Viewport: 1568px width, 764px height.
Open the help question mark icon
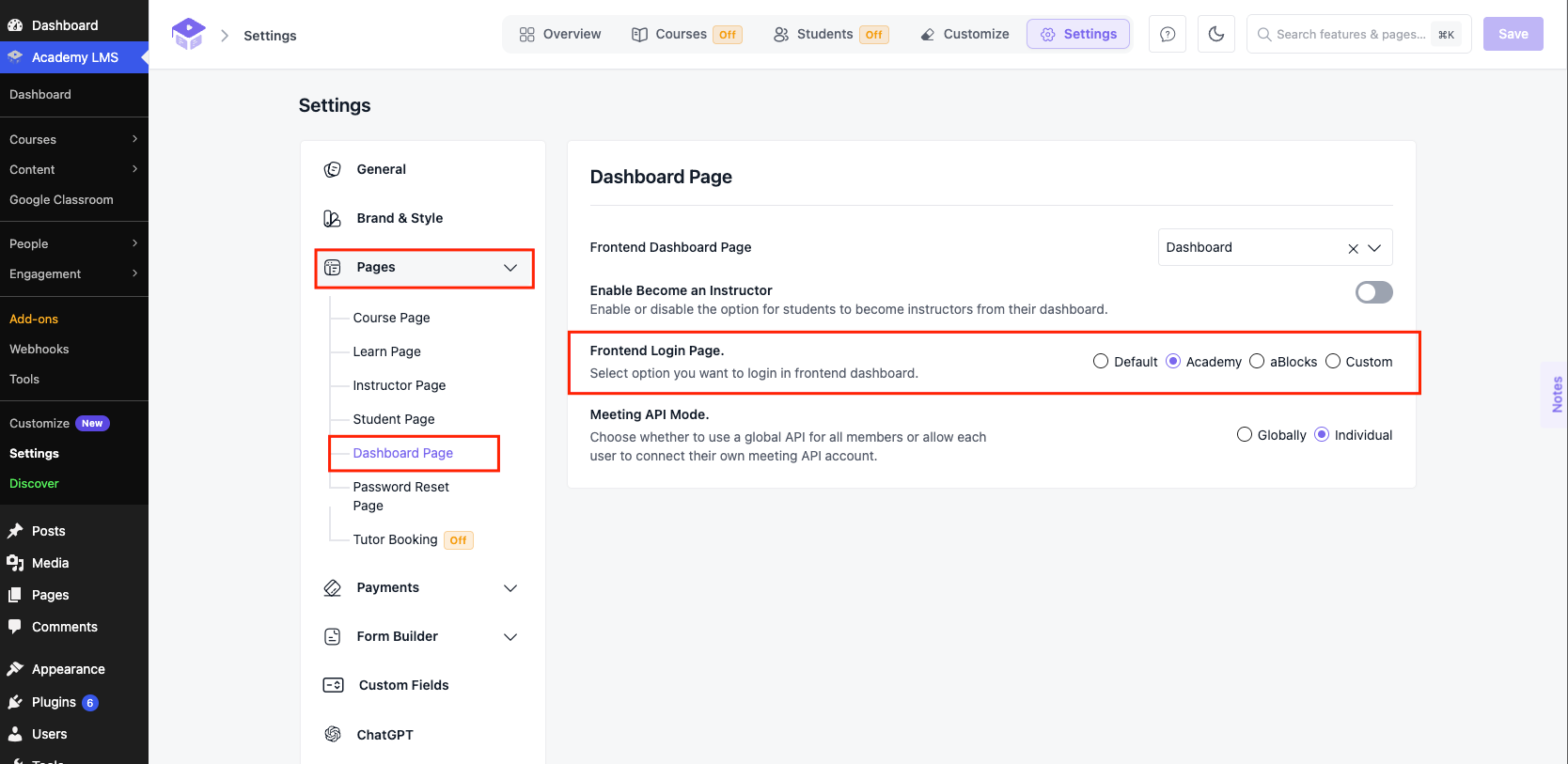point(1168,35)
